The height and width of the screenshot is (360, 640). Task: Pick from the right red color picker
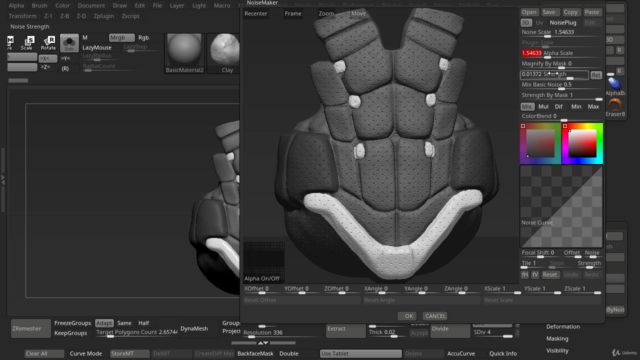click(582, 143)
